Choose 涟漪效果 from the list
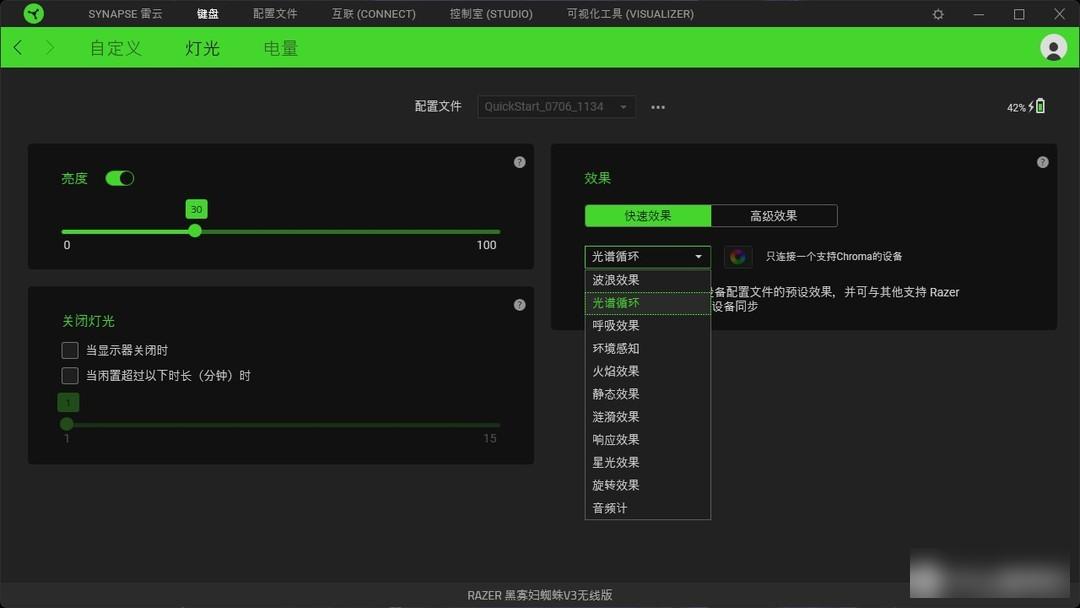The image size is (1080, 608). pos(647,417)
